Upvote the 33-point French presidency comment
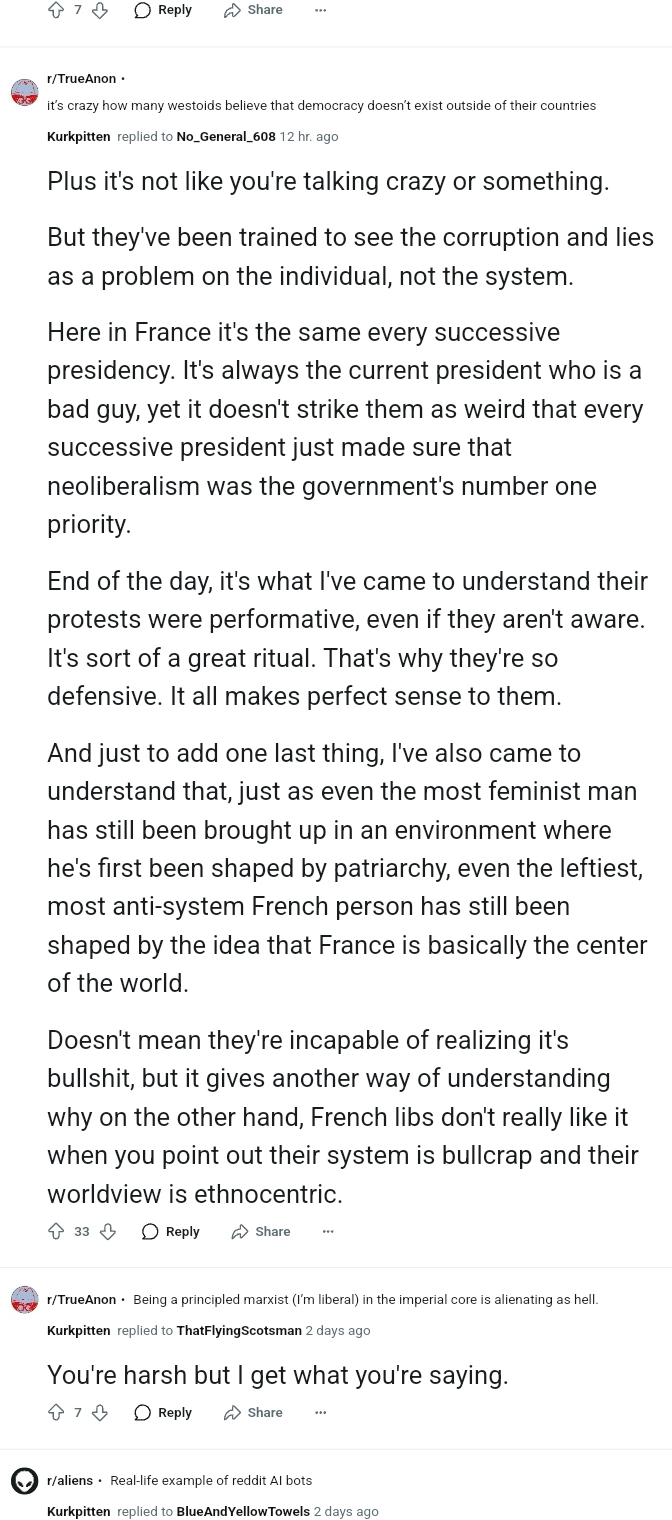The image size is (672, 1520). tap(56, 1231)
